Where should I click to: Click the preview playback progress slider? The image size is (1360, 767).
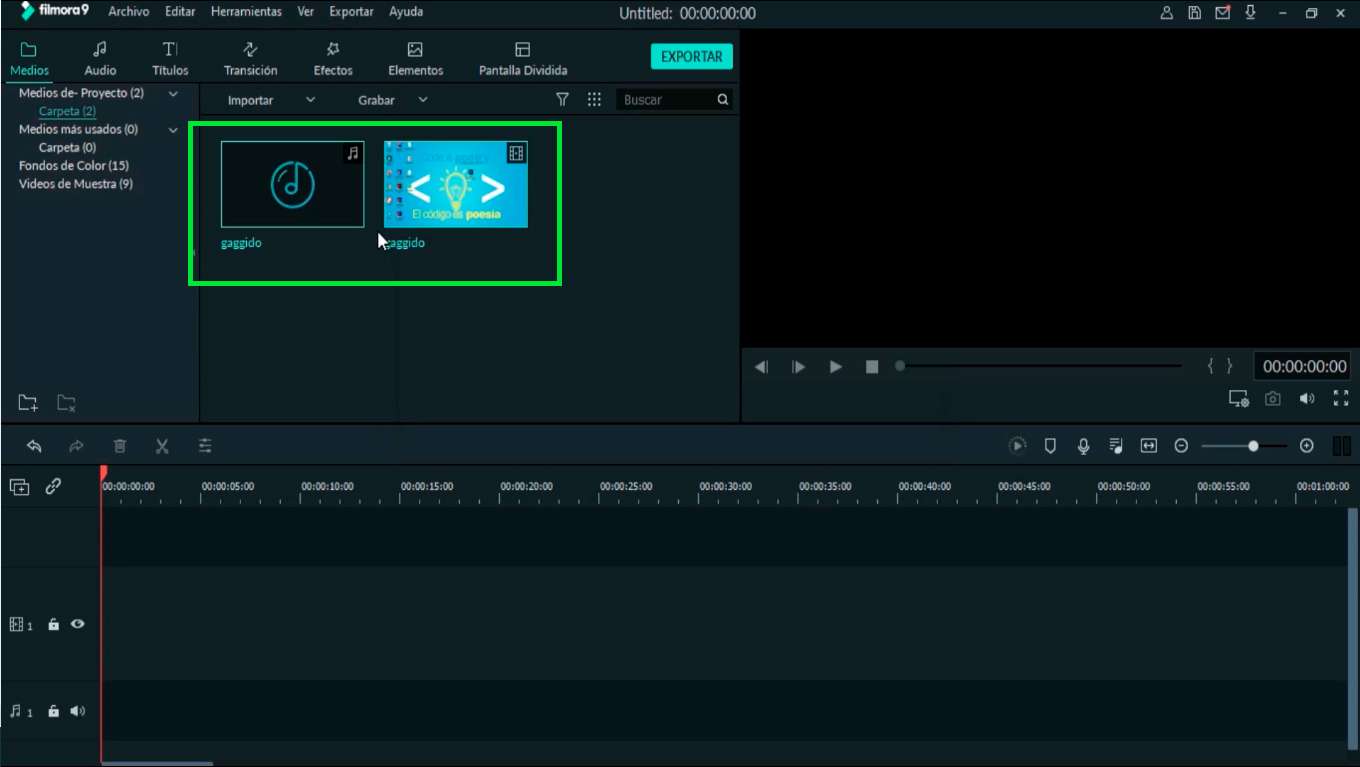[x=1038, y=366]
